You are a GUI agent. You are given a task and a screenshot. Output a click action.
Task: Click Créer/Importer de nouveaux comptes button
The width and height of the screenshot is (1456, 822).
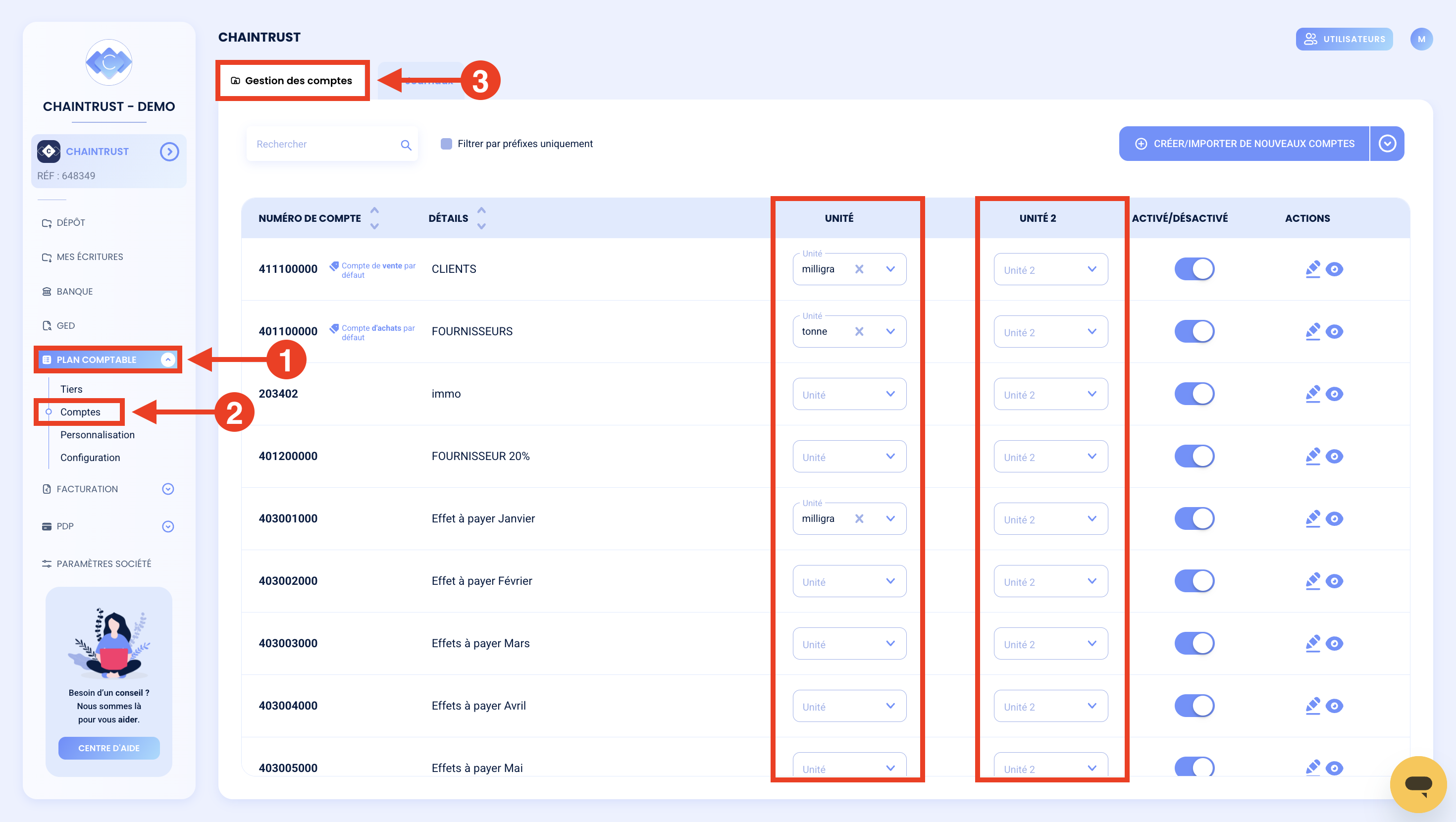[1244, 144]
